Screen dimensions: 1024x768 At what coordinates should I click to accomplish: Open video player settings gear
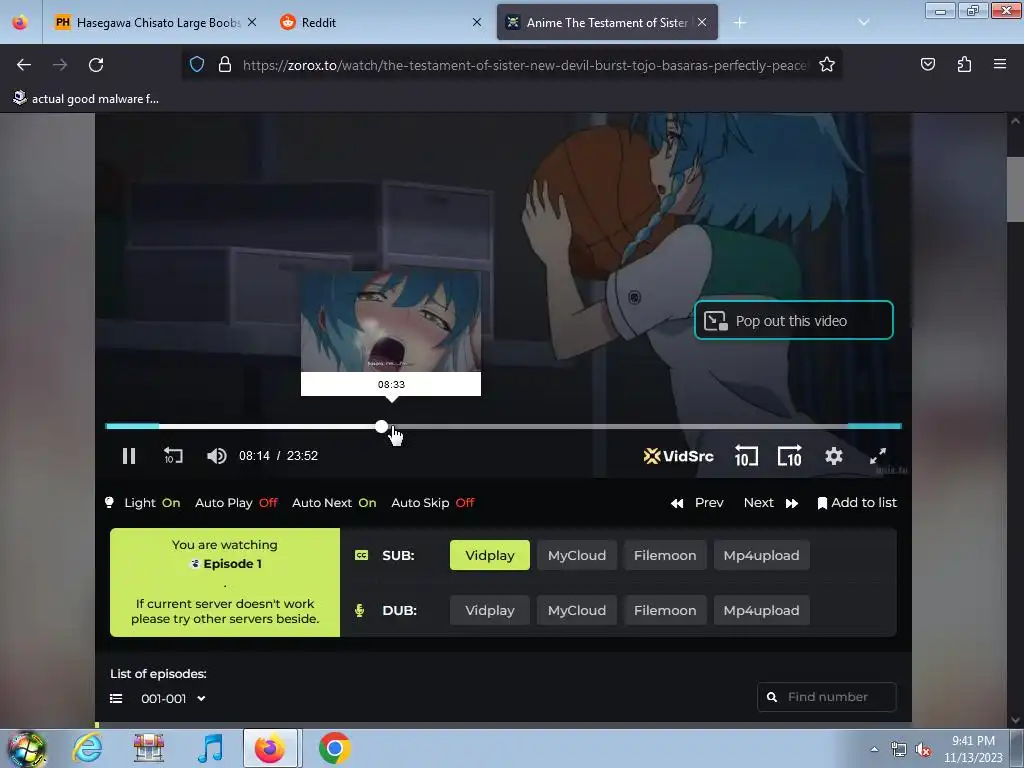833,456
